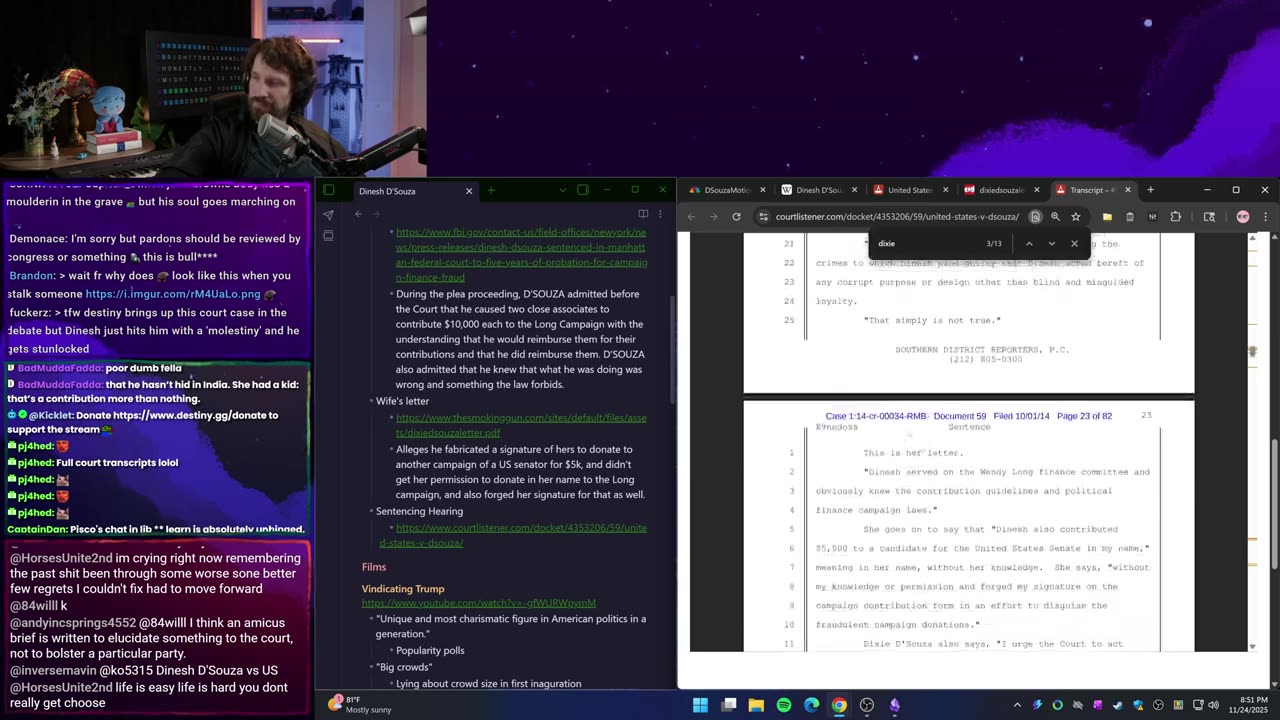This screenshot has width=1280, height=720.
Task: Open Obsidian from the taskbar
Action: pos(894,705)
